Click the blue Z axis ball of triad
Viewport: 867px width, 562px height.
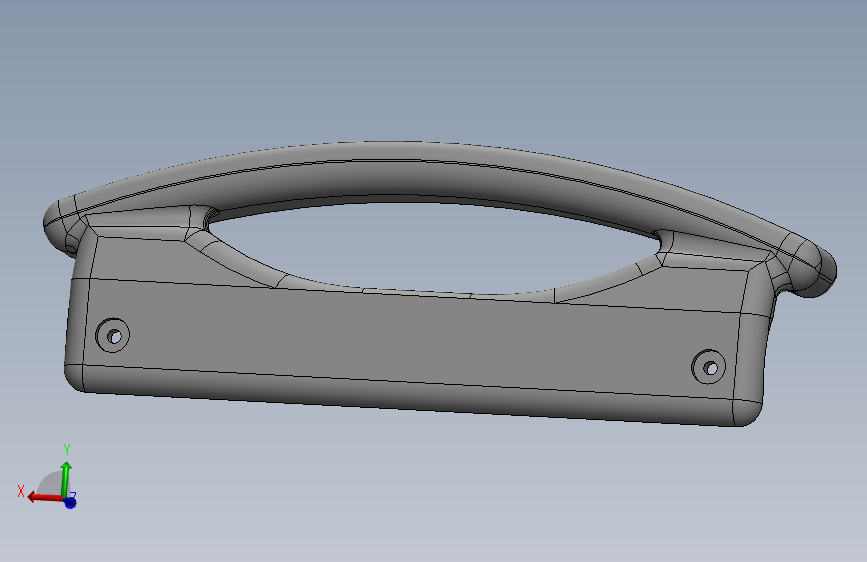[70, 502]
